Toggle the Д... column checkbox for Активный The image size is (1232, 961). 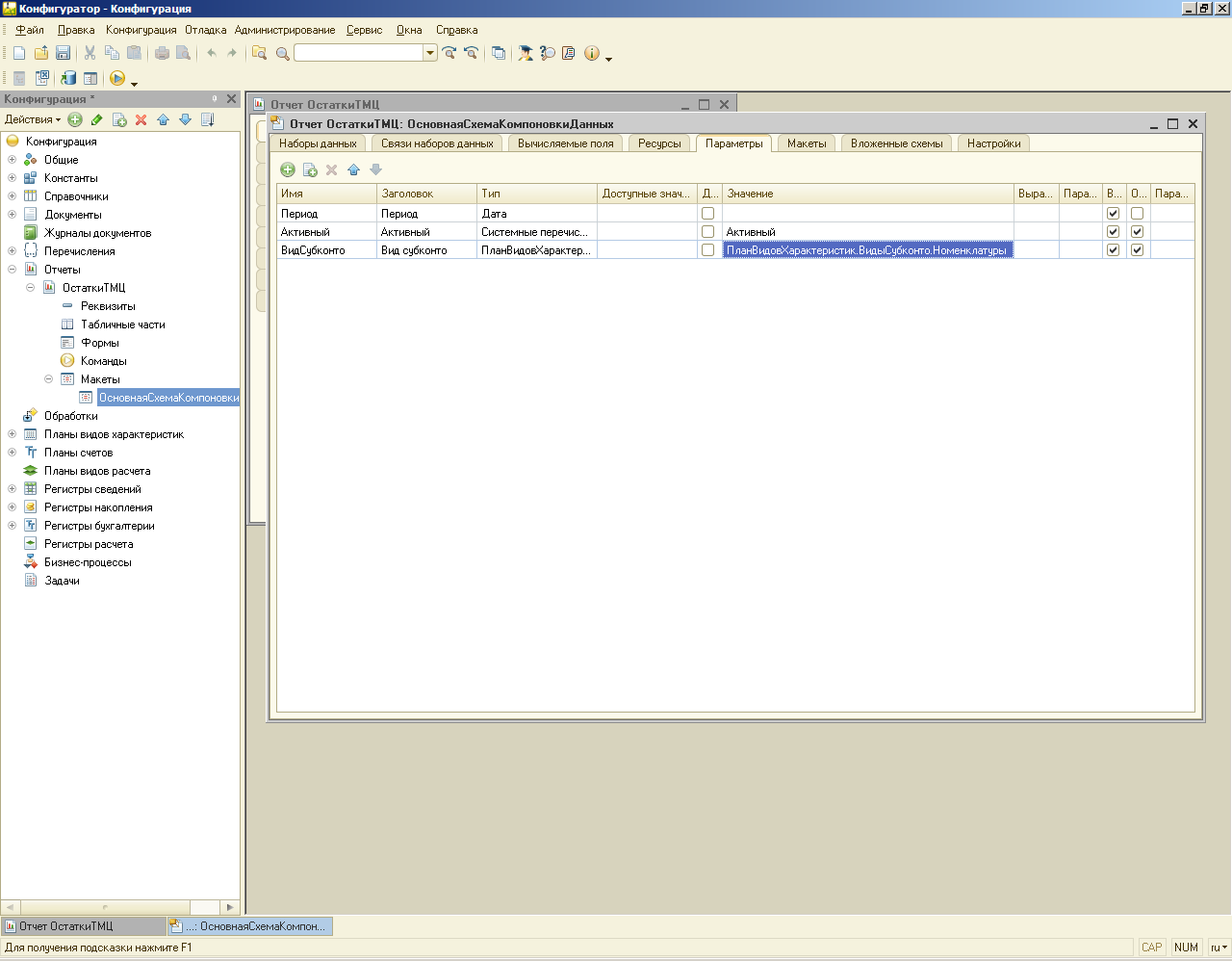[x=707, y=232]
